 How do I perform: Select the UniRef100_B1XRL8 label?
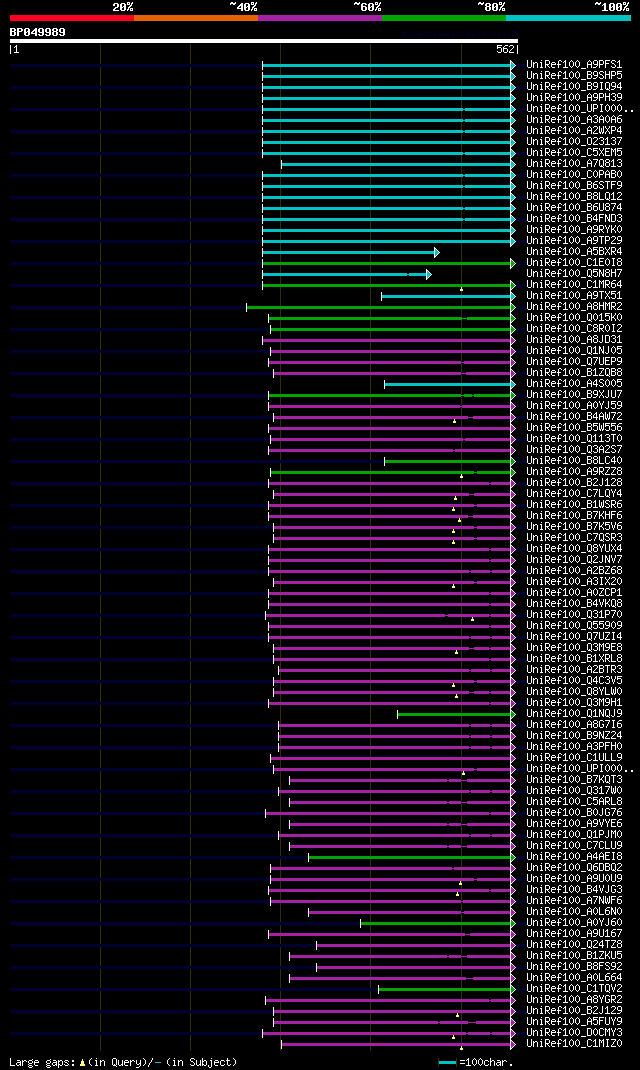coord(574,659)
